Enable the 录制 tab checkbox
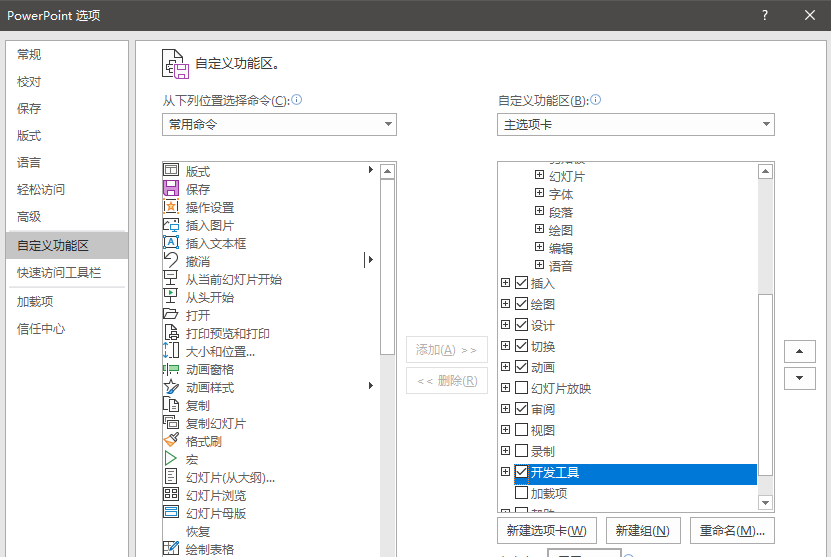 tap(521, 451)
